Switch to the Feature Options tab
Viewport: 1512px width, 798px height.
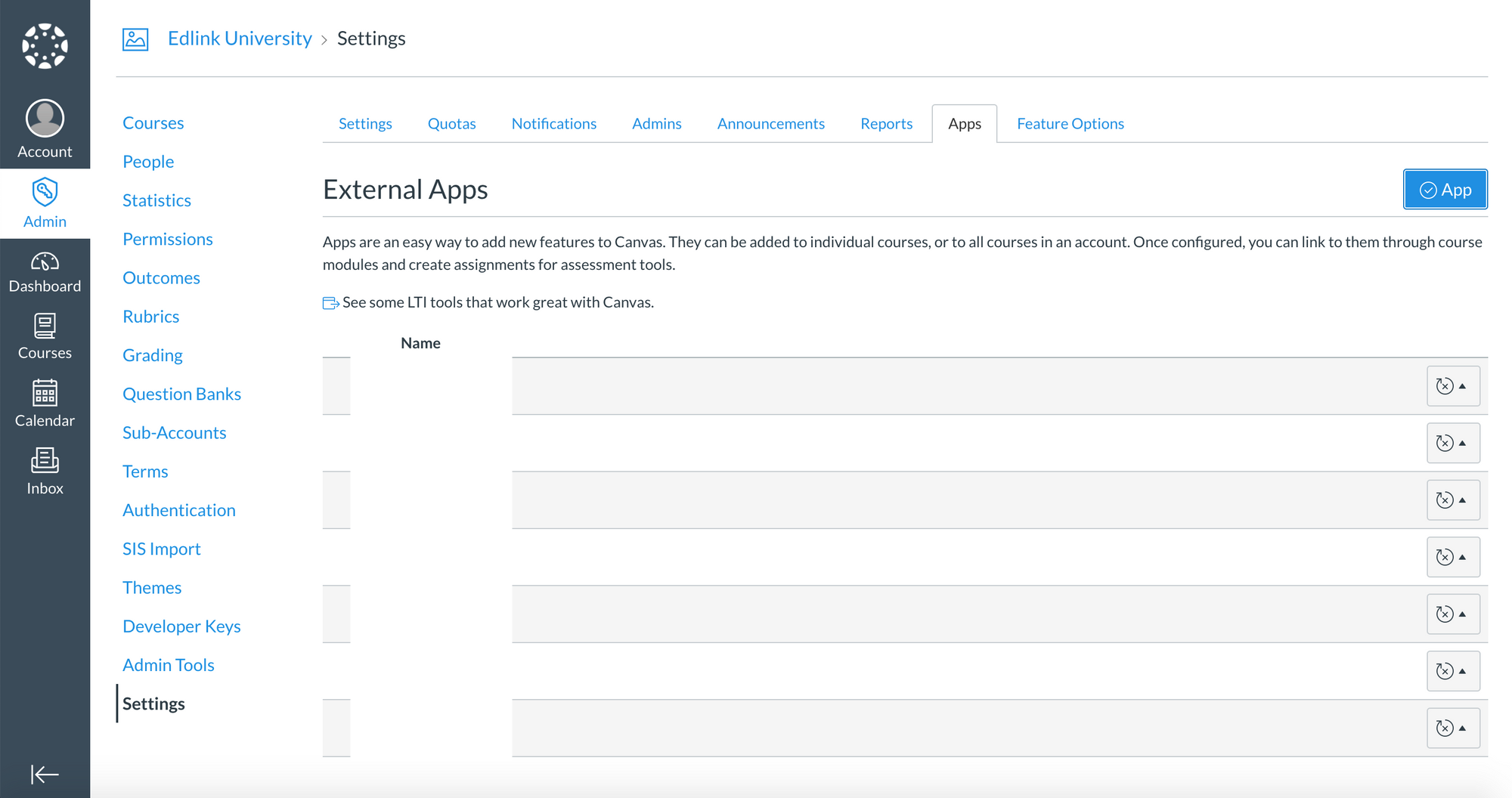point(1070,124)
